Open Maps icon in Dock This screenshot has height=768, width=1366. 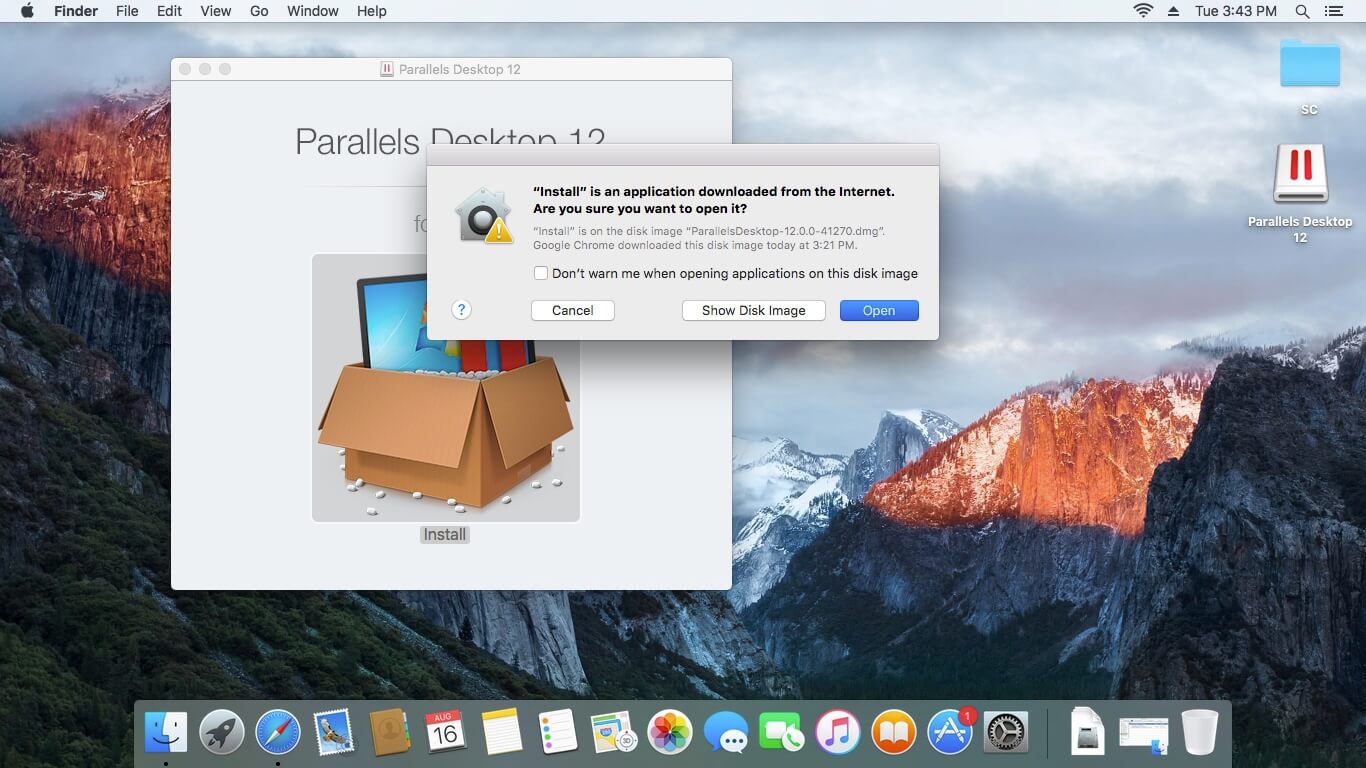(613, 732)
